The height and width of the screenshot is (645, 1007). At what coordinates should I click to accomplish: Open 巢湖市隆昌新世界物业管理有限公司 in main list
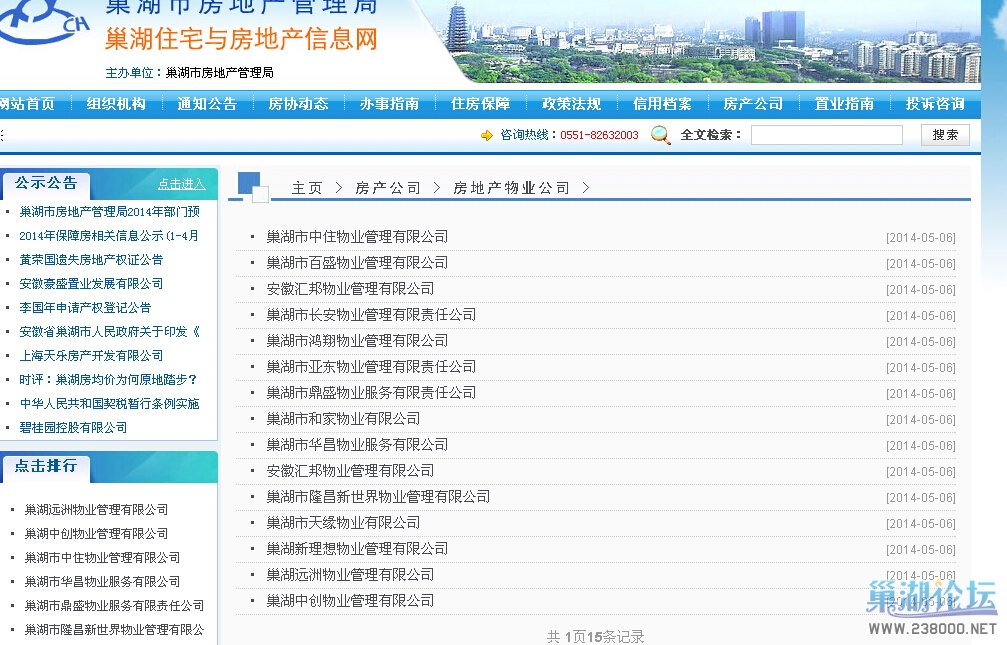point(378,497)
